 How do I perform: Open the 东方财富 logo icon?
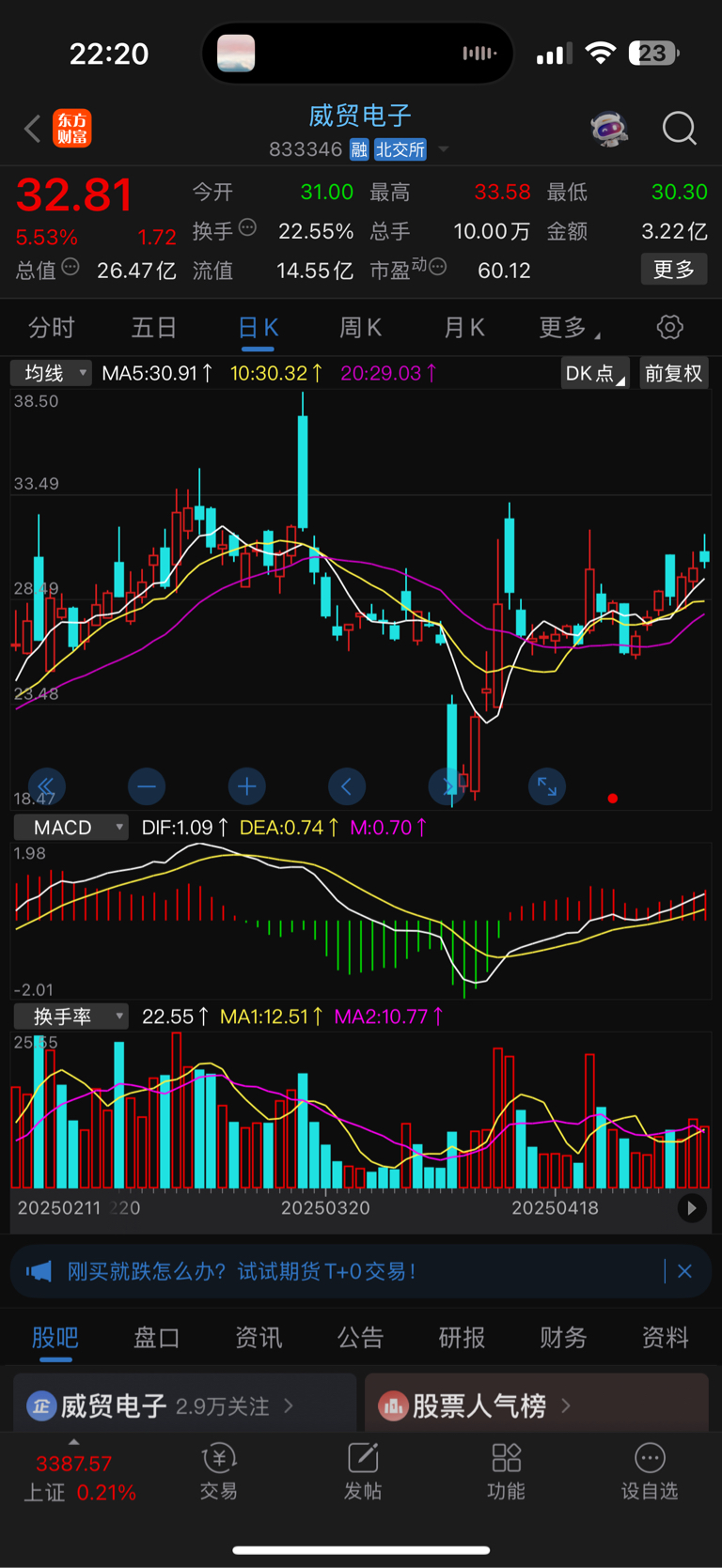(72, 128)
